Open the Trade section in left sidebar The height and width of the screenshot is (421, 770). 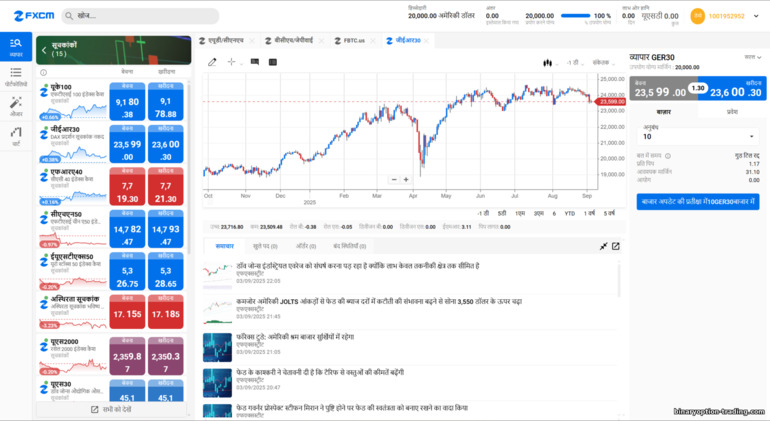point(16,47)
